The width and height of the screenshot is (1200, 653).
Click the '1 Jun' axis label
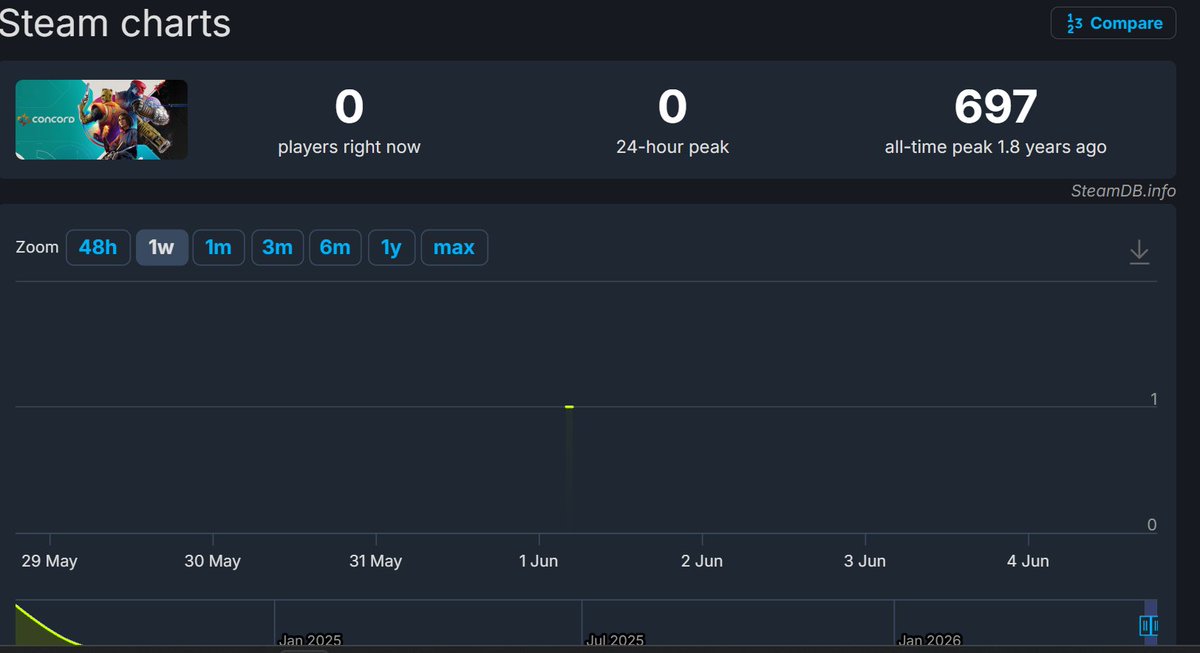[538, 561]
